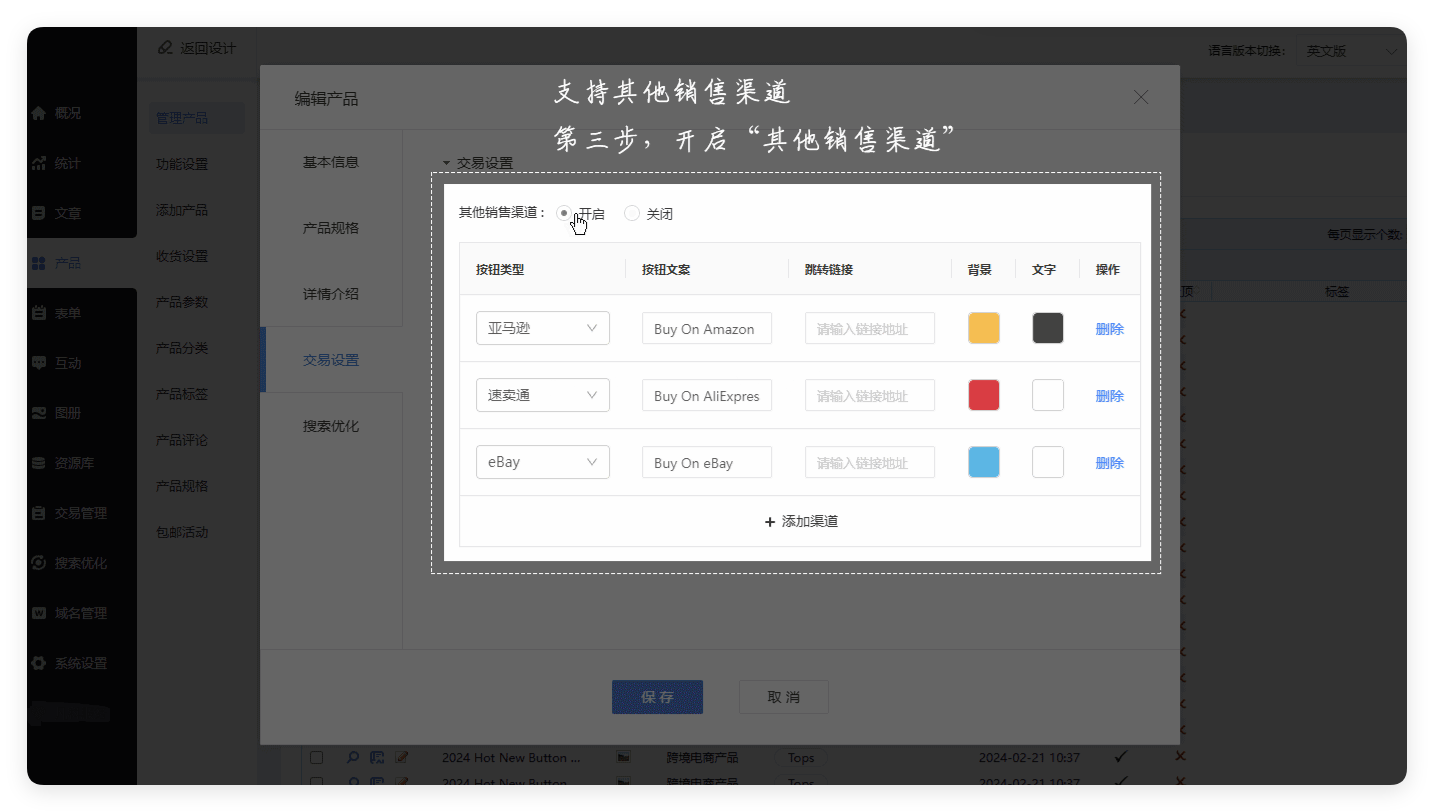Switch to the 基本信息 tab
Viewport: 1434px width, 812px height.
[x=331, y=162]
